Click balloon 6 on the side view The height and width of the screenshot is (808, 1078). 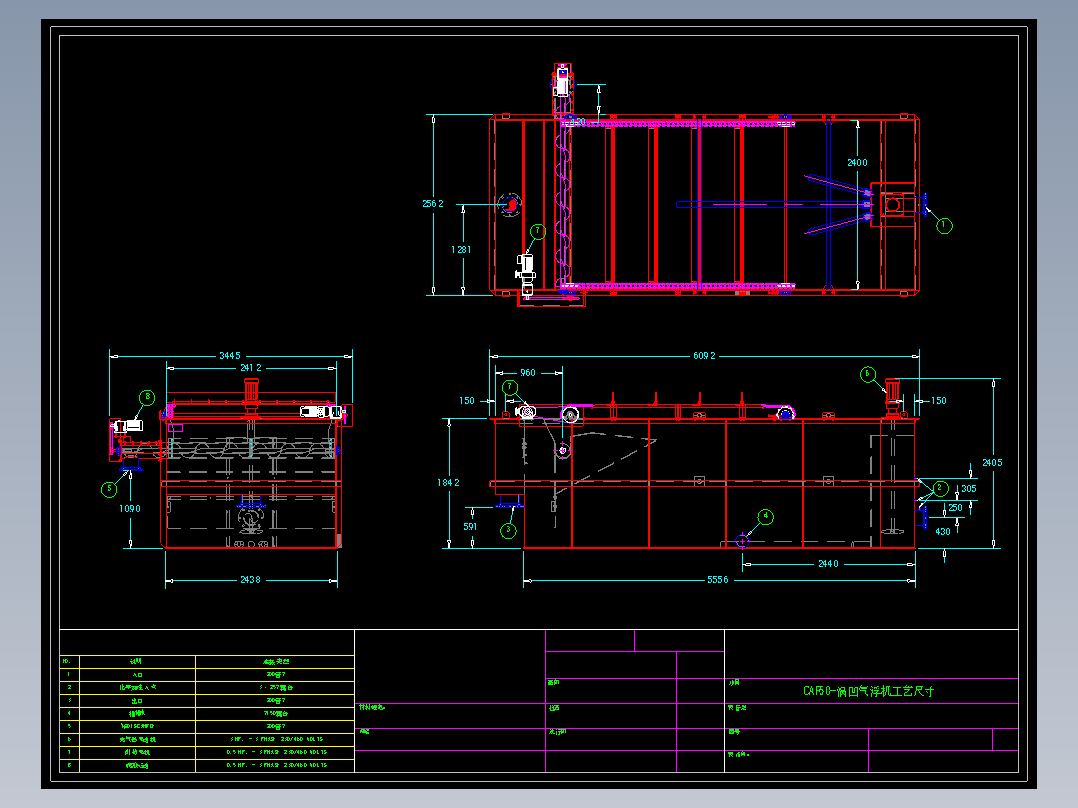click(868, 374)
